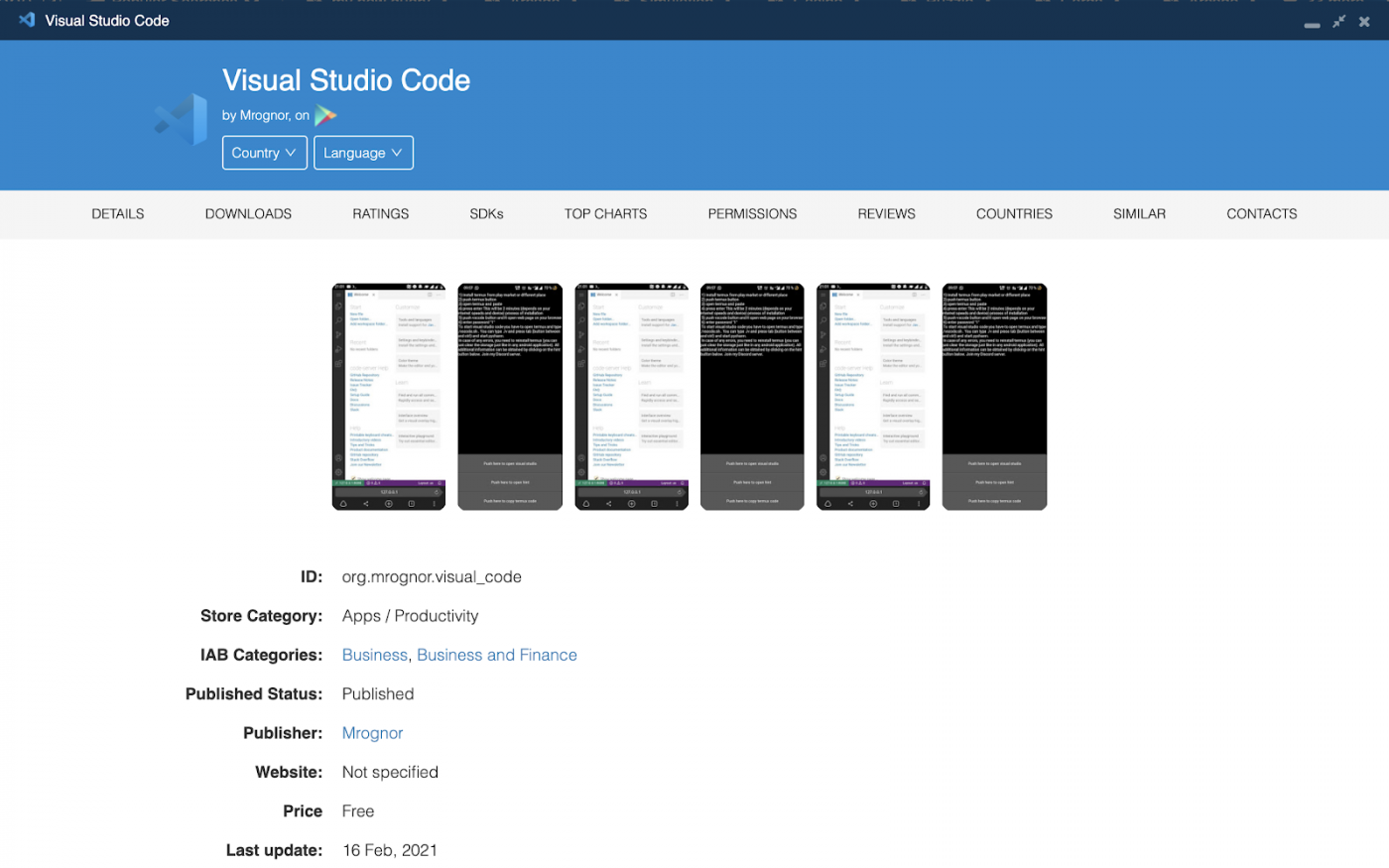1389x868 pixels.
Task: Check the PERMISSIONS tab
Action: 751,213
